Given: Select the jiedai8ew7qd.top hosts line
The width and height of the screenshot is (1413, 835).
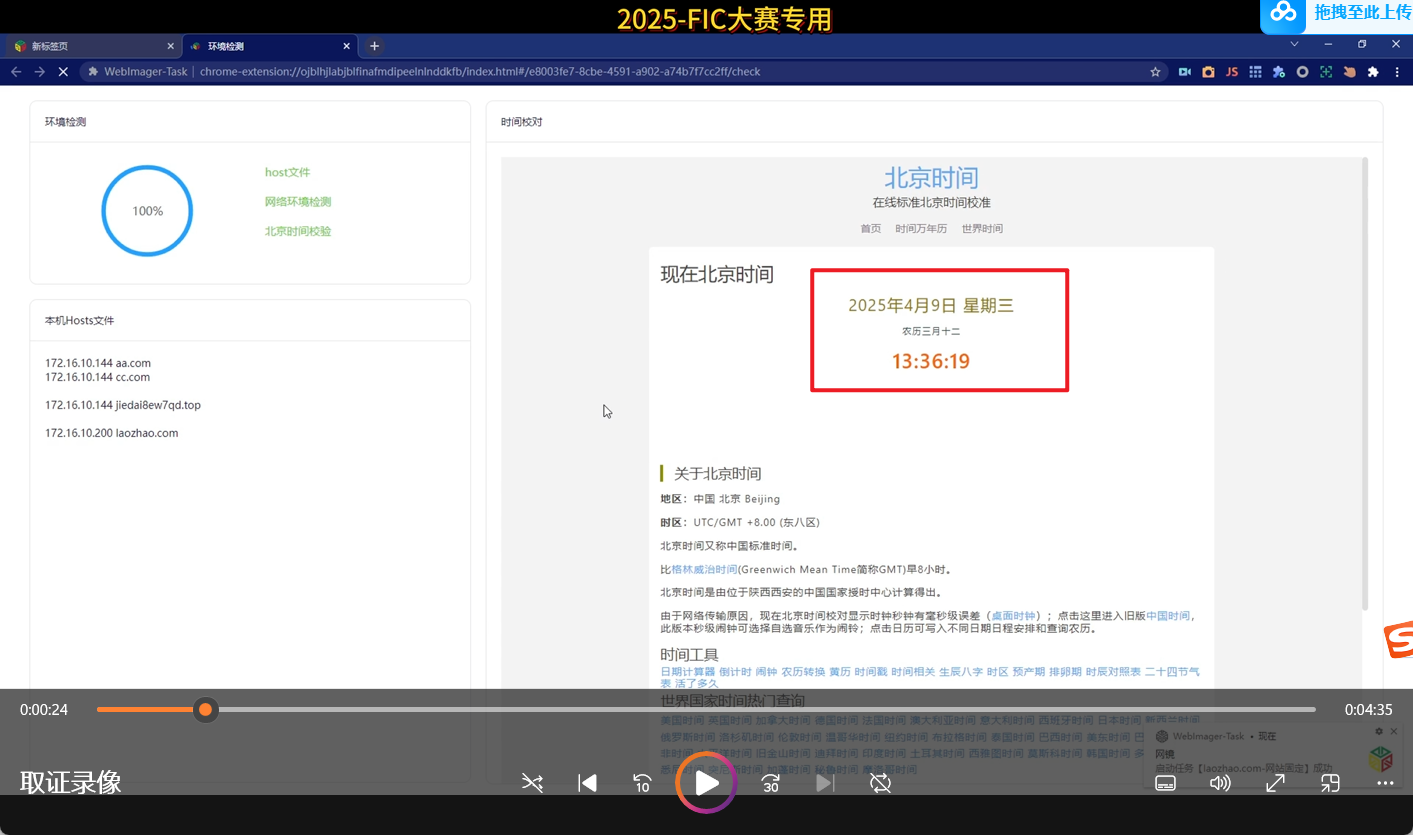Looking at the screenshot, I should point(123,405).
